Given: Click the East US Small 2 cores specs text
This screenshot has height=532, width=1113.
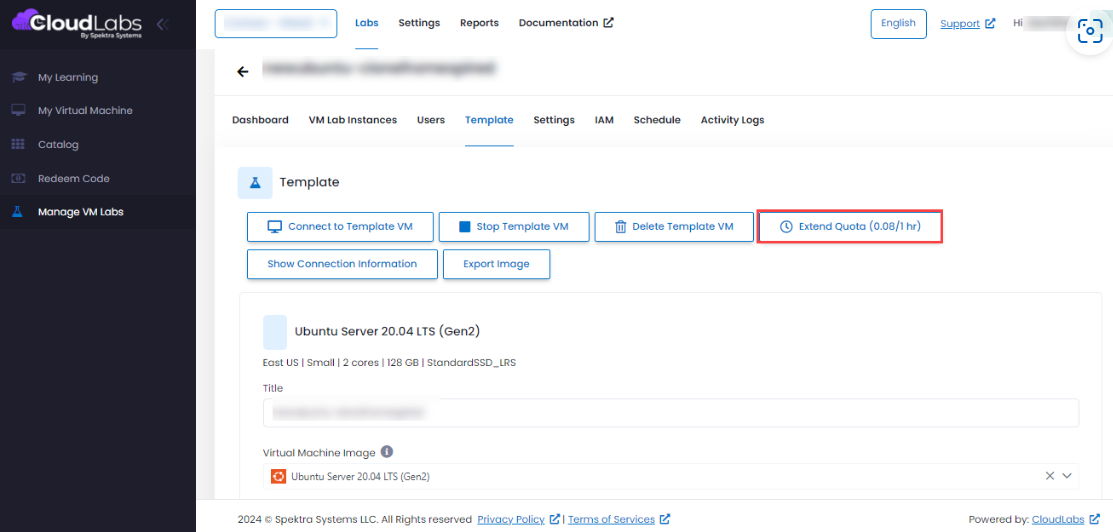Looking at the screenshot, I should pyautogui.click(x=389, y=362).
